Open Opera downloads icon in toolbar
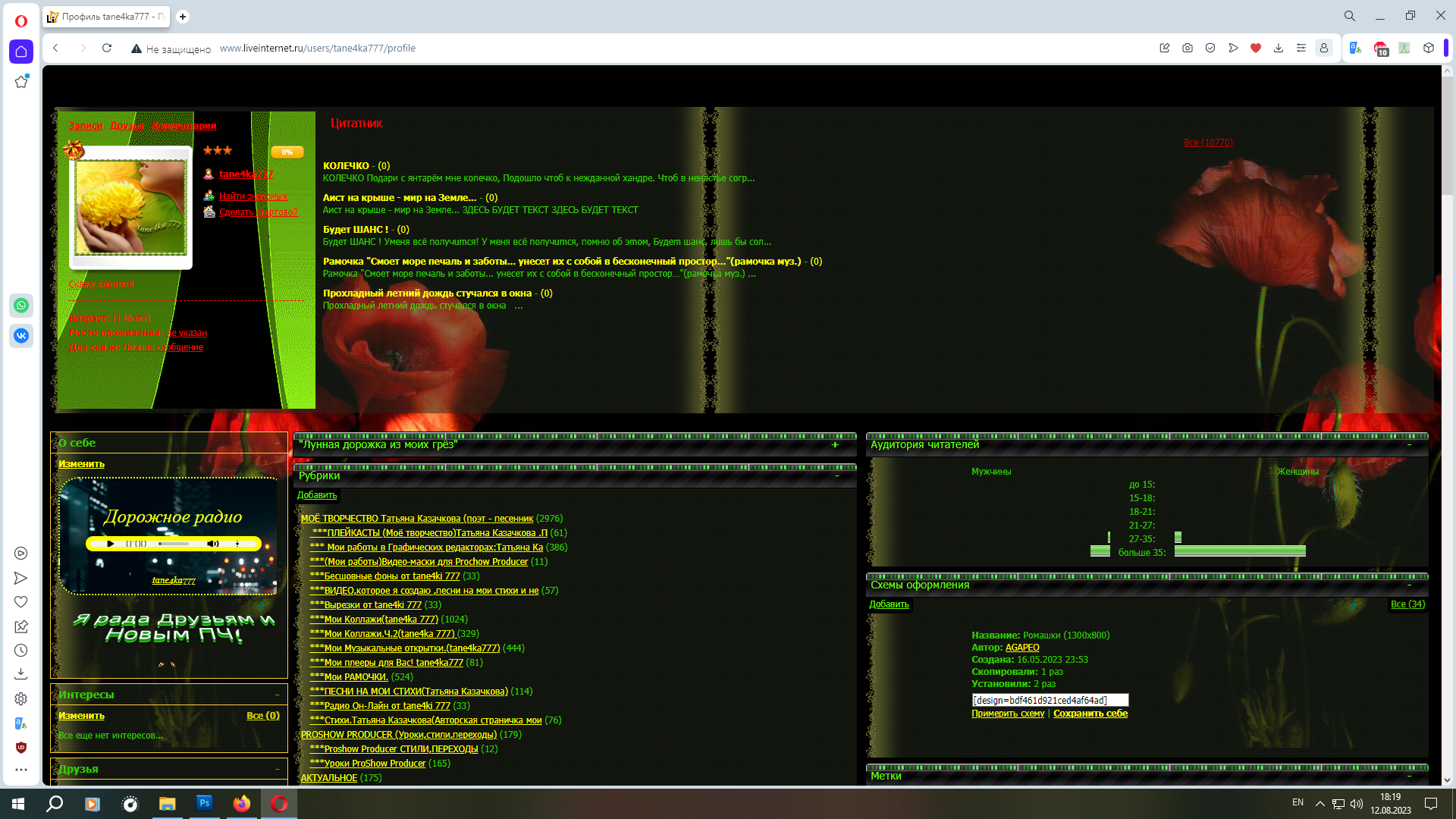The image size is (1456, 819). pos(1279,48)
